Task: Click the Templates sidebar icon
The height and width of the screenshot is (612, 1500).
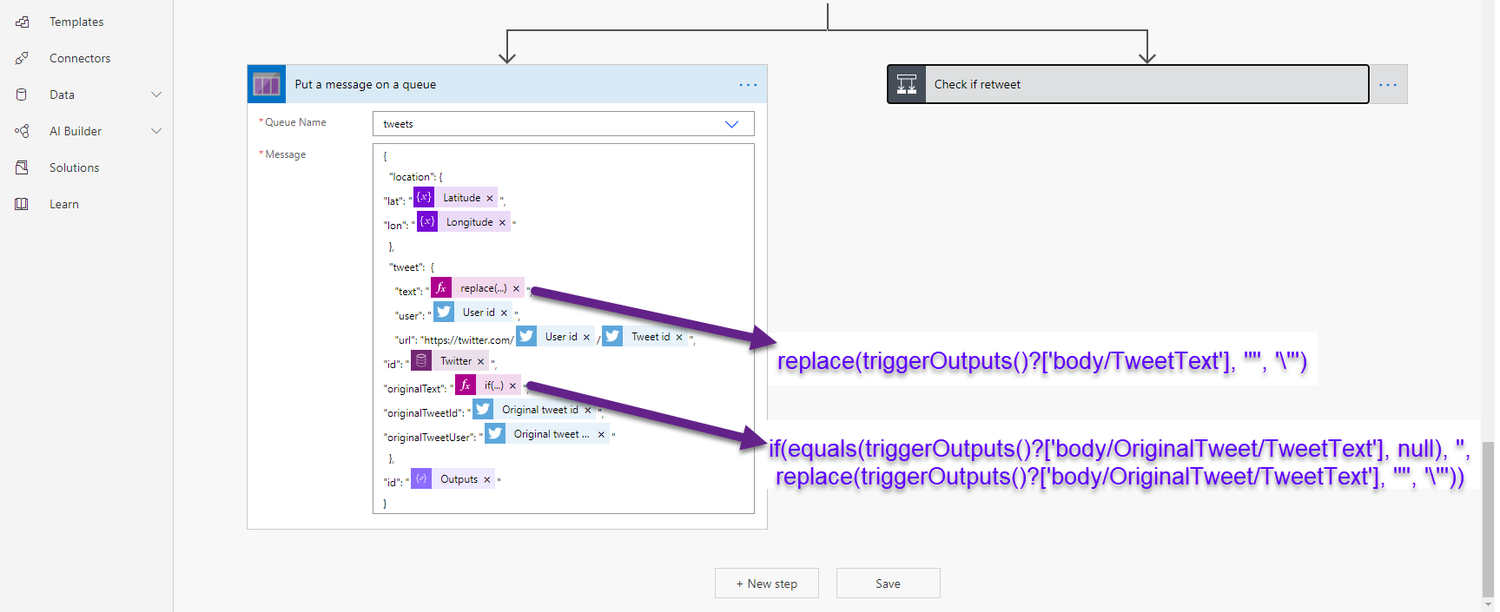Action: click(22, 22)
